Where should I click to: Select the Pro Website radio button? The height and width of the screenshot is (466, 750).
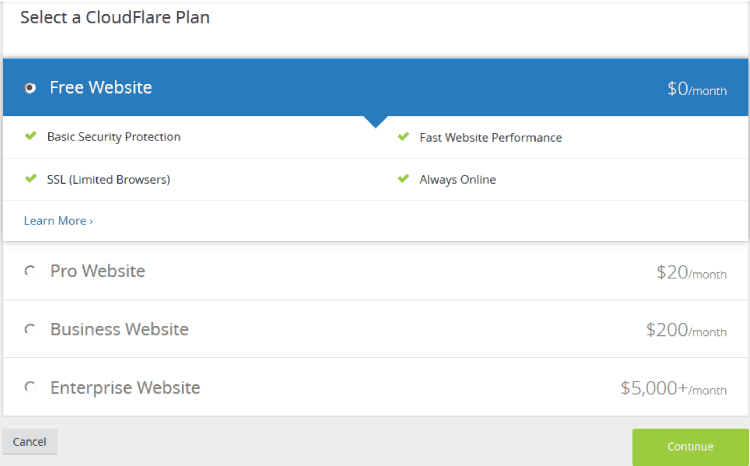tap(30, 271)
